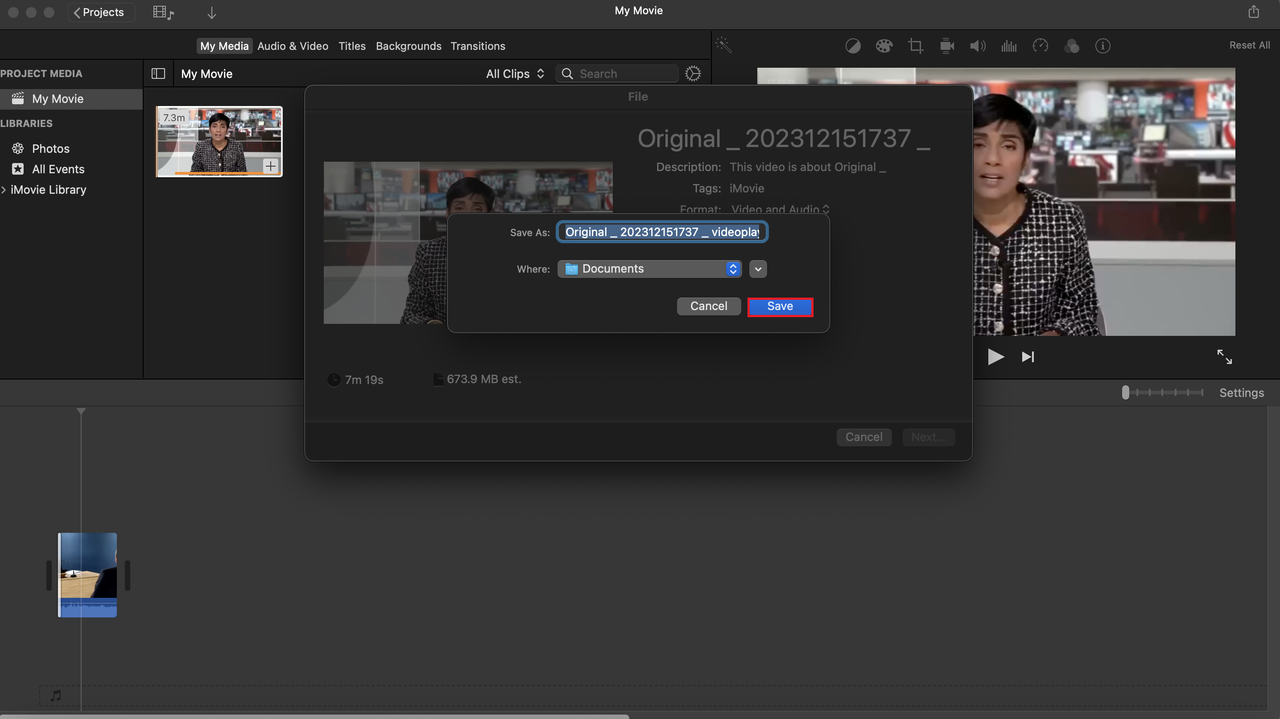Open the All Clips filter dropdown
The height and width of the screenshot is (719, 1280).
[515, 74]
